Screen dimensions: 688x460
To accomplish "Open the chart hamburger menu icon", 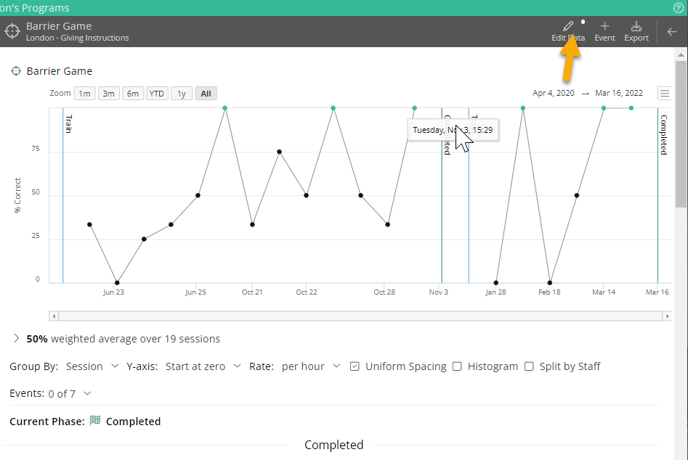I will [x=664, y=94].
